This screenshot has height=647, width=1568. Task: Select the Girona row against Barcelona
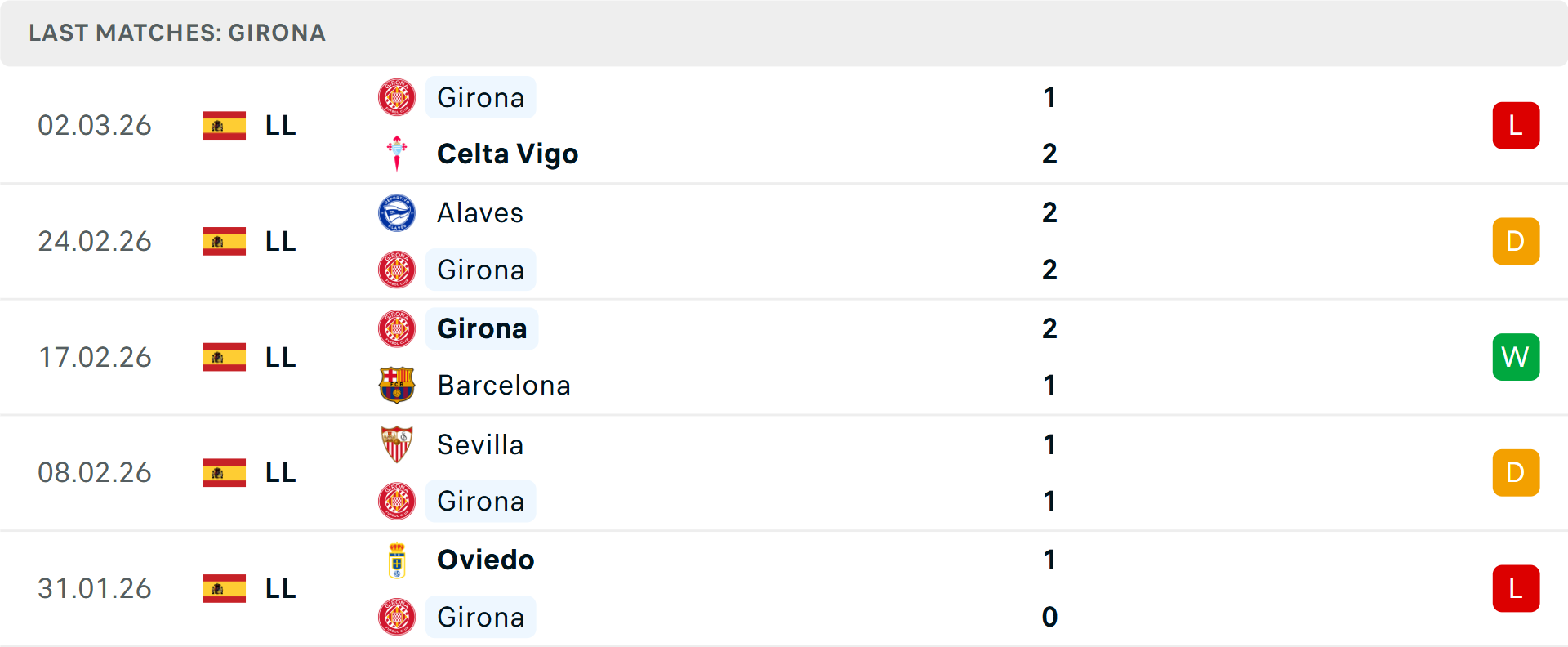[x=482, y=328]
